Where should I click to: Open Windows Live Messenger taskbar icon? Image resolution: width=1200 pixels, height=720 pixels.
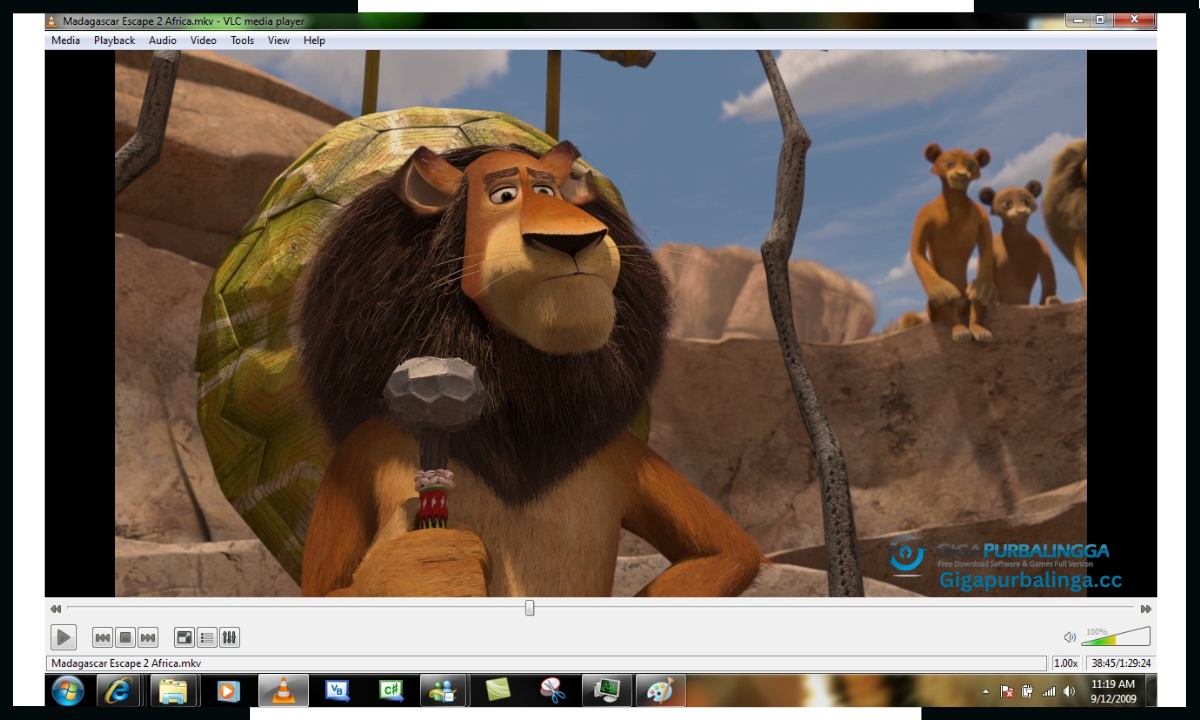pyautogui.click(x=444, y=690)
